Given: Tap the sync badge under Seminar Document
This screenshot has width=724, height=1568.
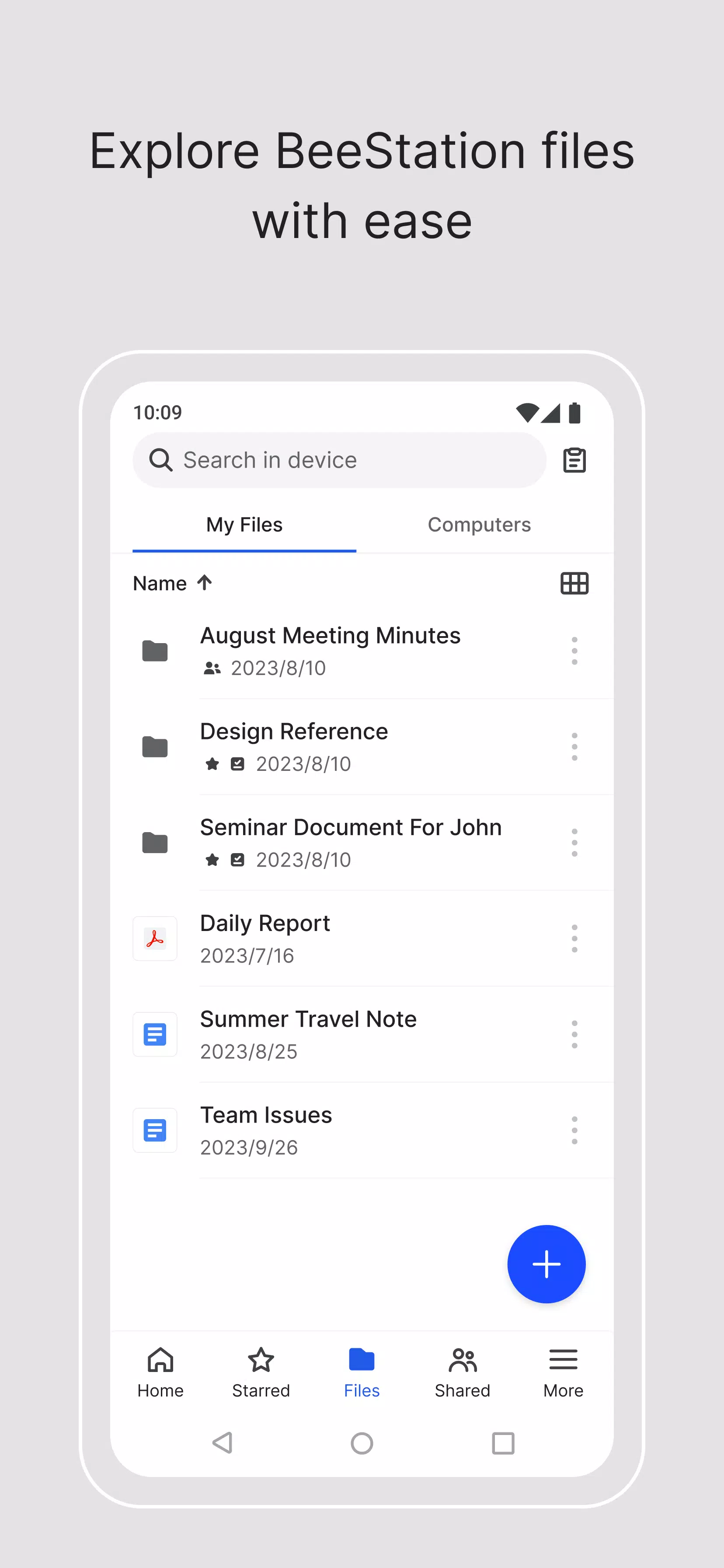Looking at the screenshot, I should point(237,860).
